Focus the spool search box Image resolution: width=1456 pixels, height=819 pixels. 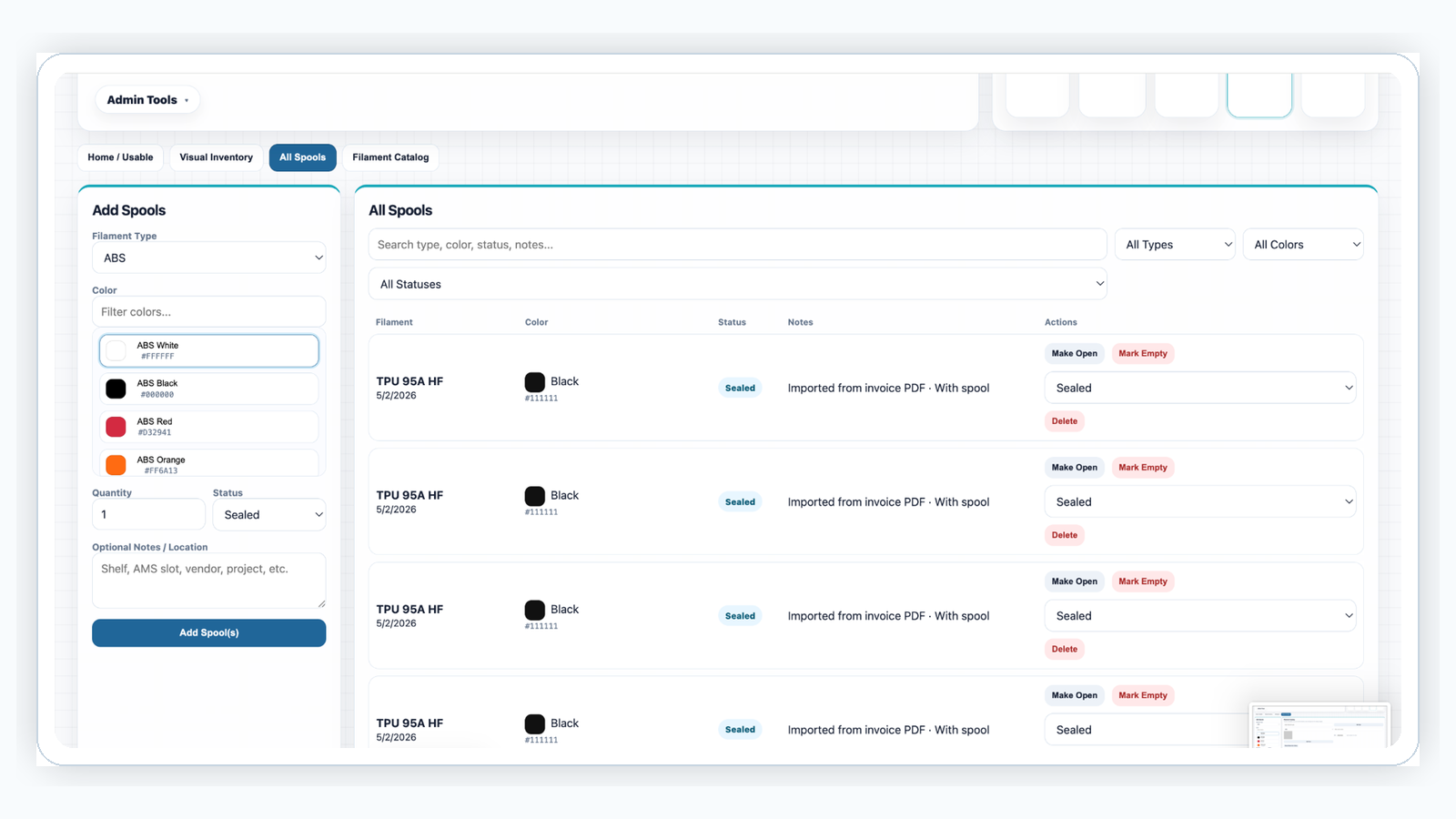pos(737,244)
